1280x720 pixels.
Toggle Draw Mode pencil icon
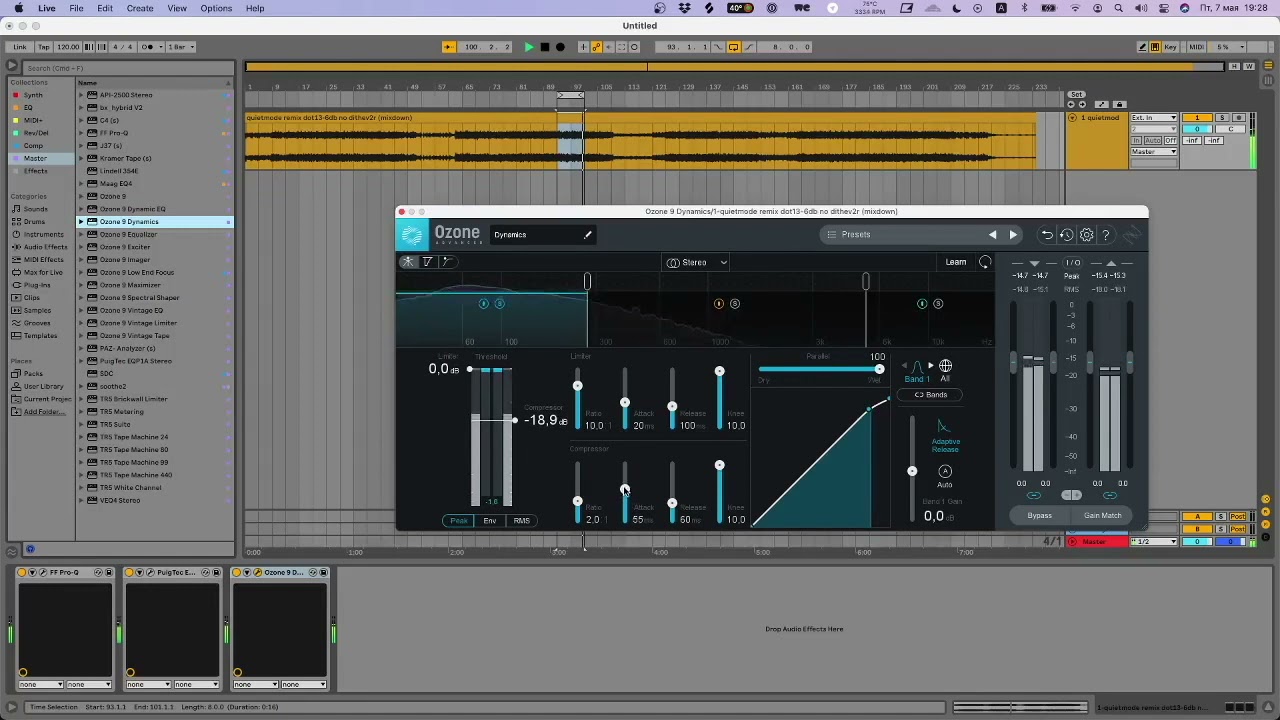pyautogui.click(x=1143, y=47)
